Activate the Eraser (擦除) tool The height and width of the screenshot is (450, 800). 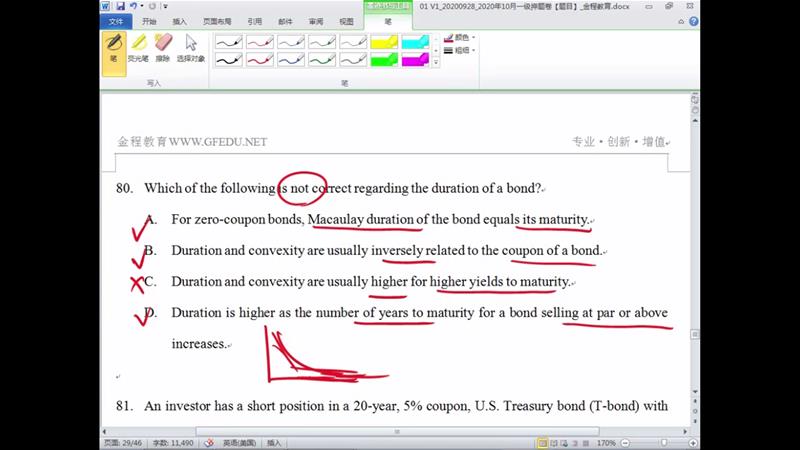point(163,48)
